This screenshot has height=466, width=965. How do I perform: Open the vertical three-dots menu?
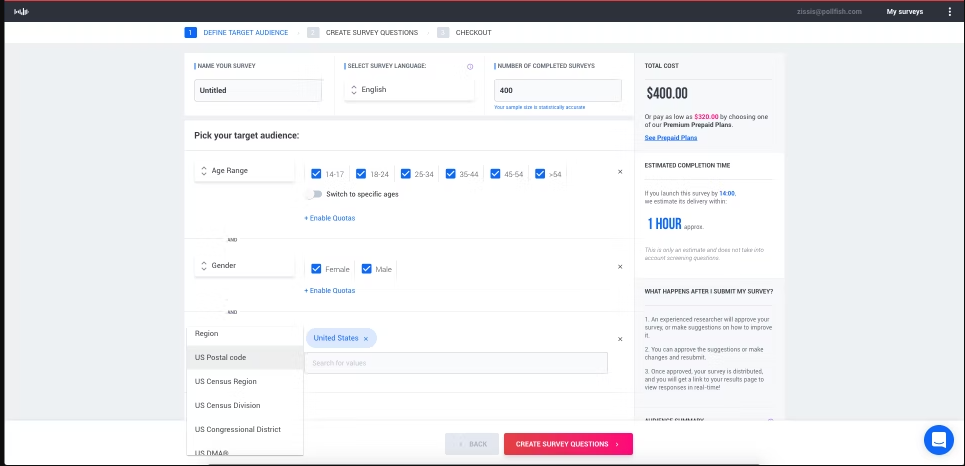(950, 12)
